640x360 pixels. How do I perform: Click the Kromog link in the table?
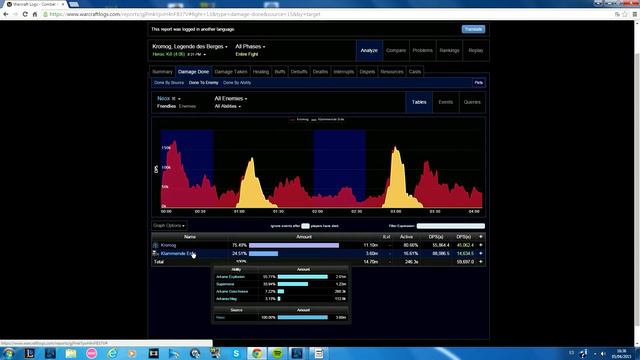click(169, 245)
